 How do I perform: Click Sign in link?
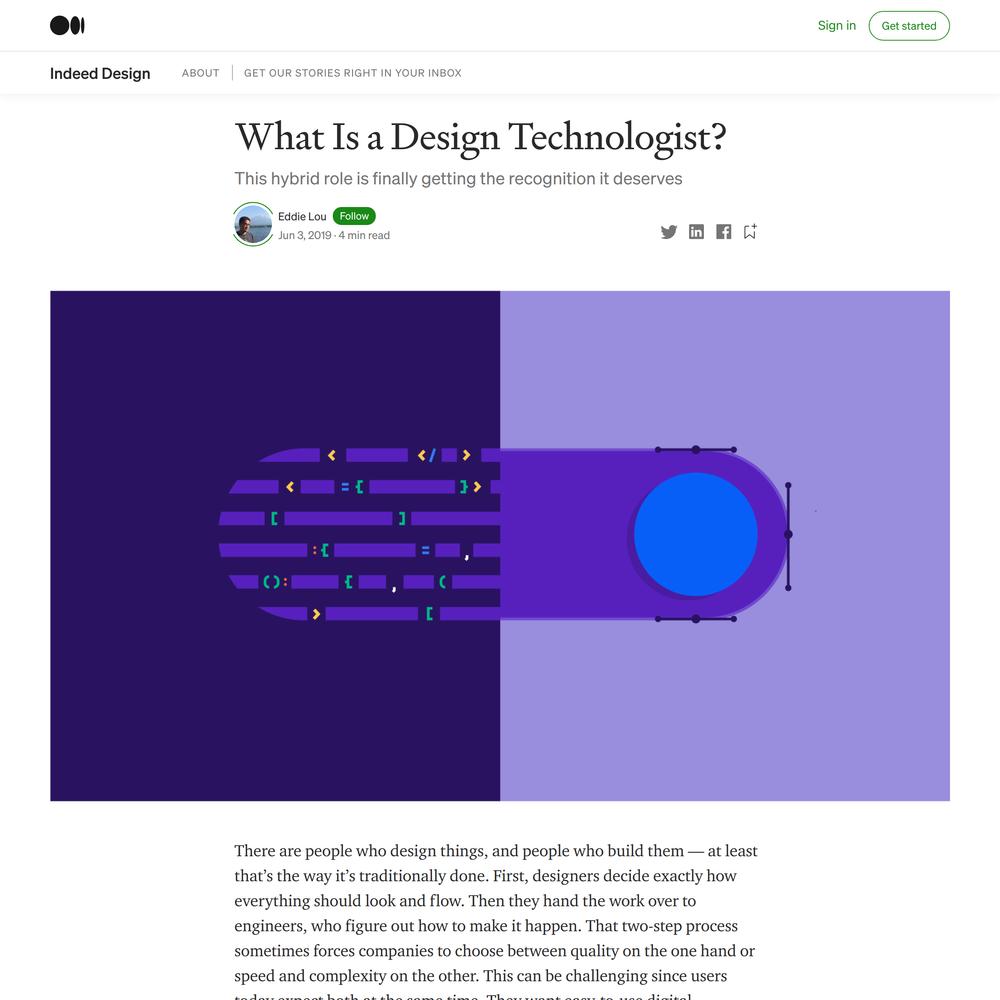tap(837, 26)
